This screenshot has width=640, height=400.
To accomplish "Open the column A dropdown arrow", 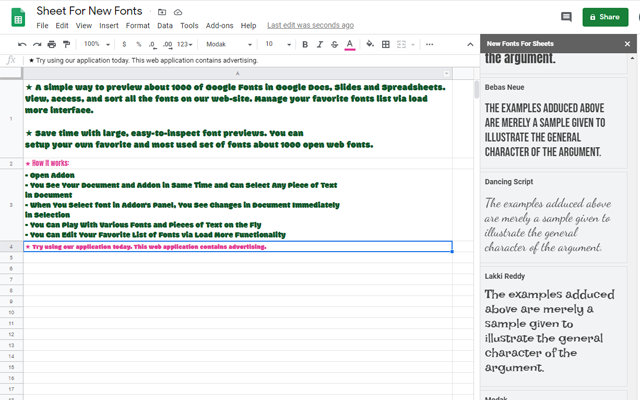I will [x=447, y=73].
